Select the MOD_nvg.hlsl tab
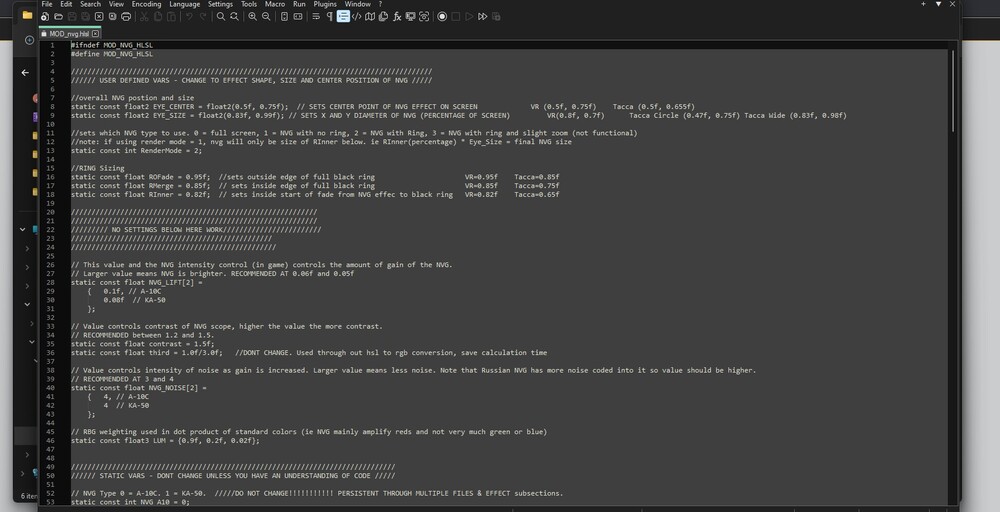The height and width of the screenshot is (512, 1000). pos(70,34)
